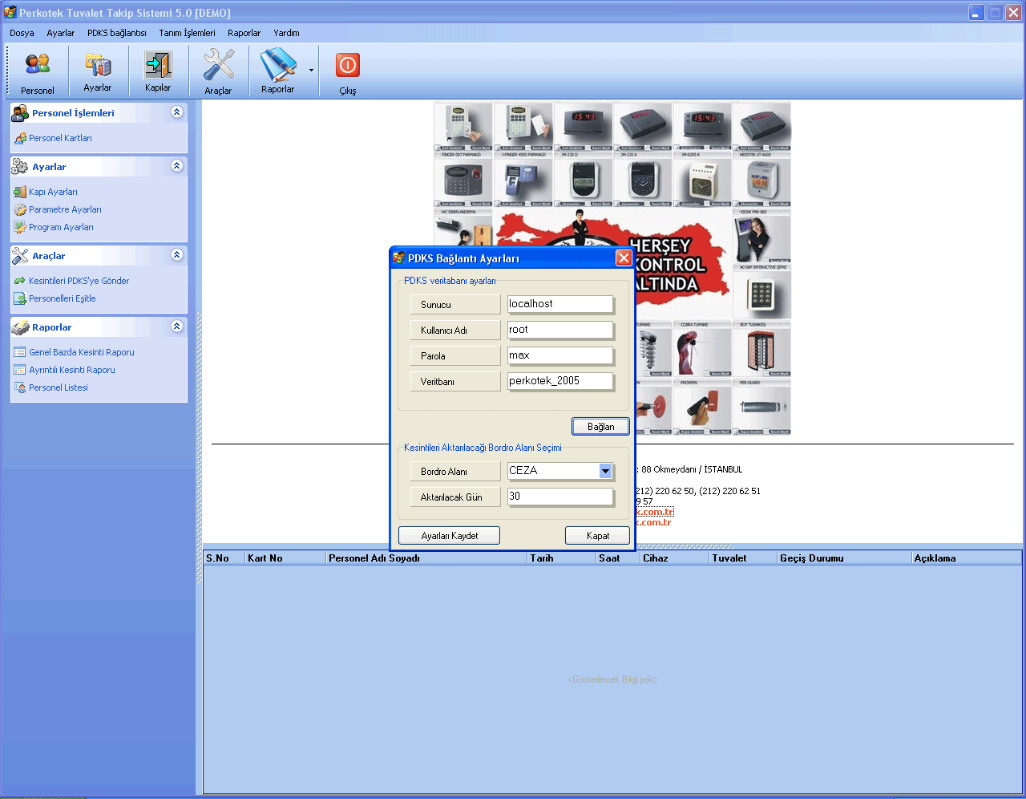Open the Tanım İşlemleri menu

(x=187, y=33)
